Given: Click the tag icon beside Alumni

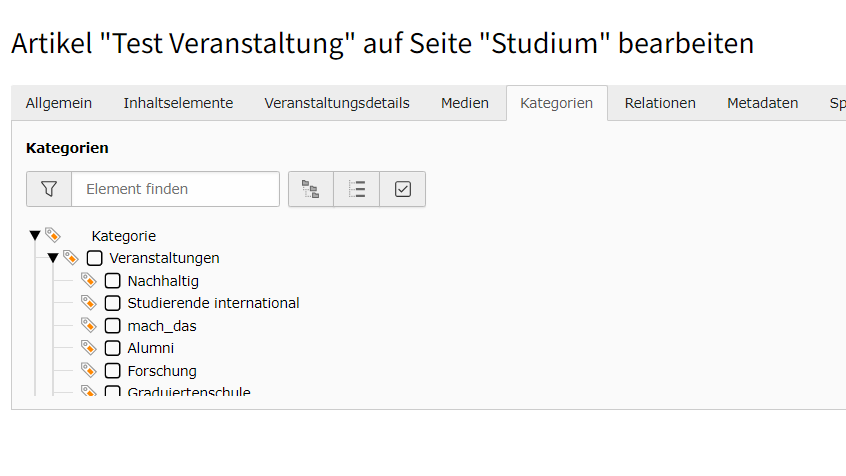Looking at the screenshot, I should click(88, 348).
